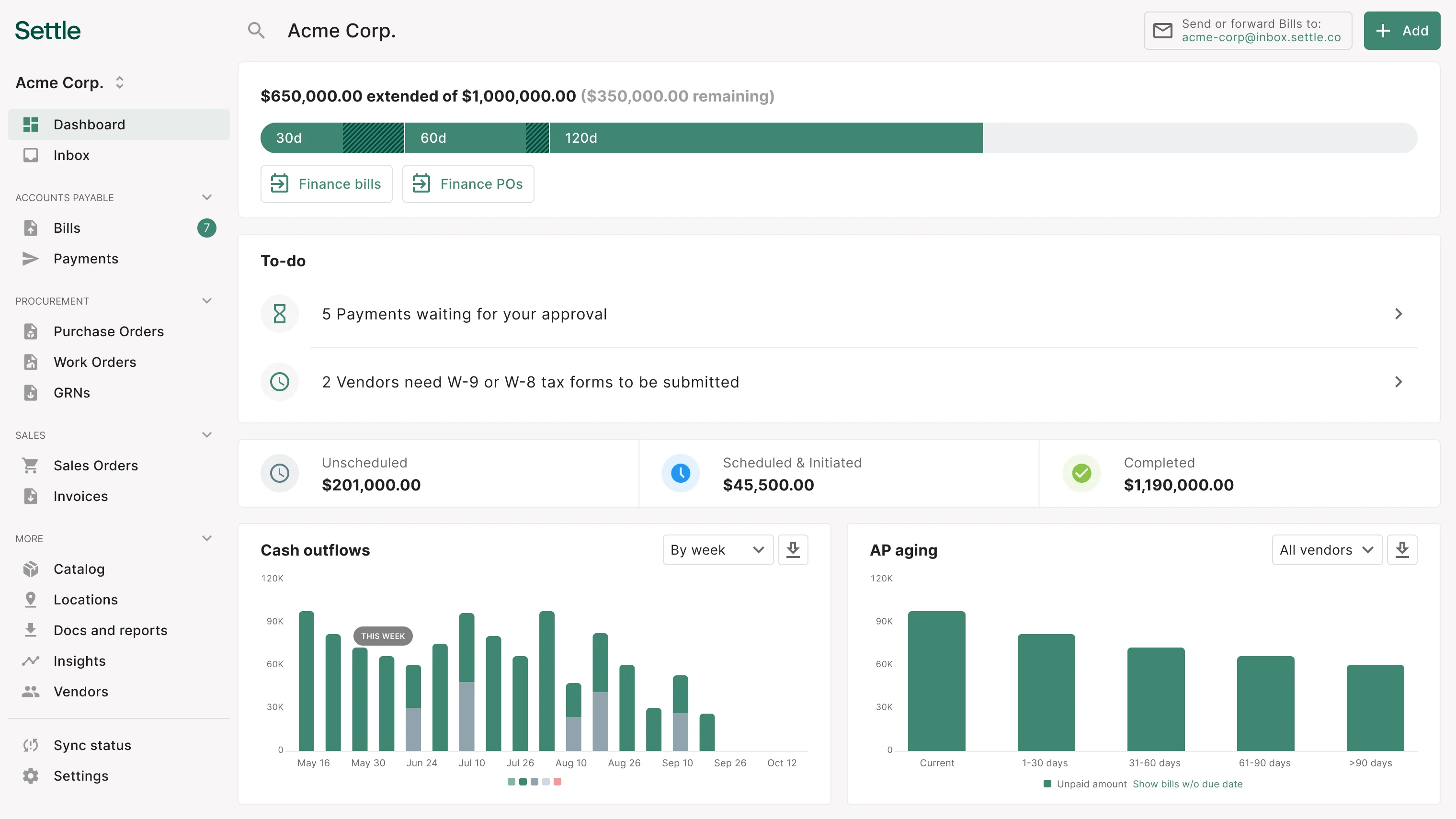The image size is (1456, 819).
Task: Open the company switcher next to Acme Corp.
Action: 119,82
